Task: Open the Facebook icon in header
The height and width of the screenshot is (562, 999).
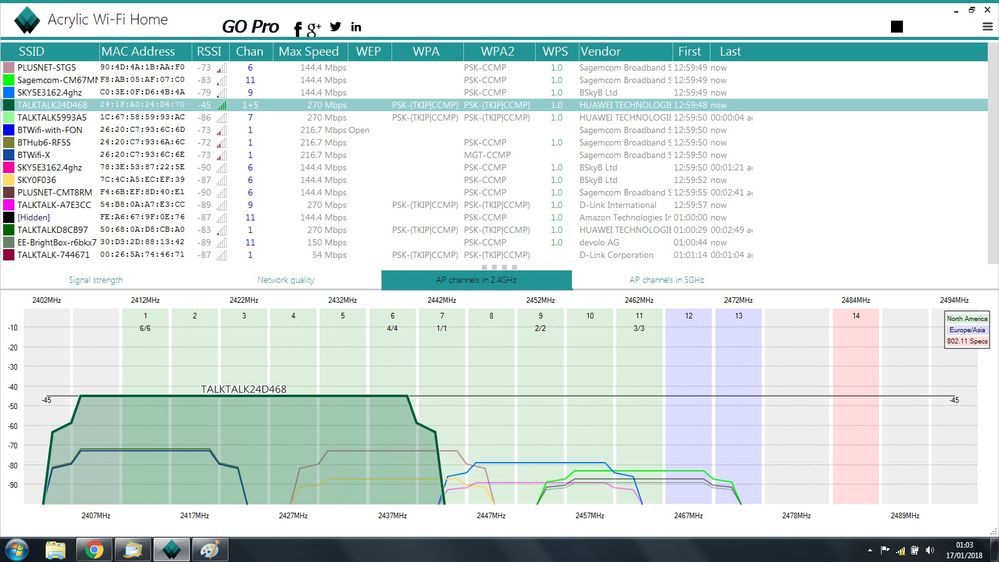Action: (298, 28)
